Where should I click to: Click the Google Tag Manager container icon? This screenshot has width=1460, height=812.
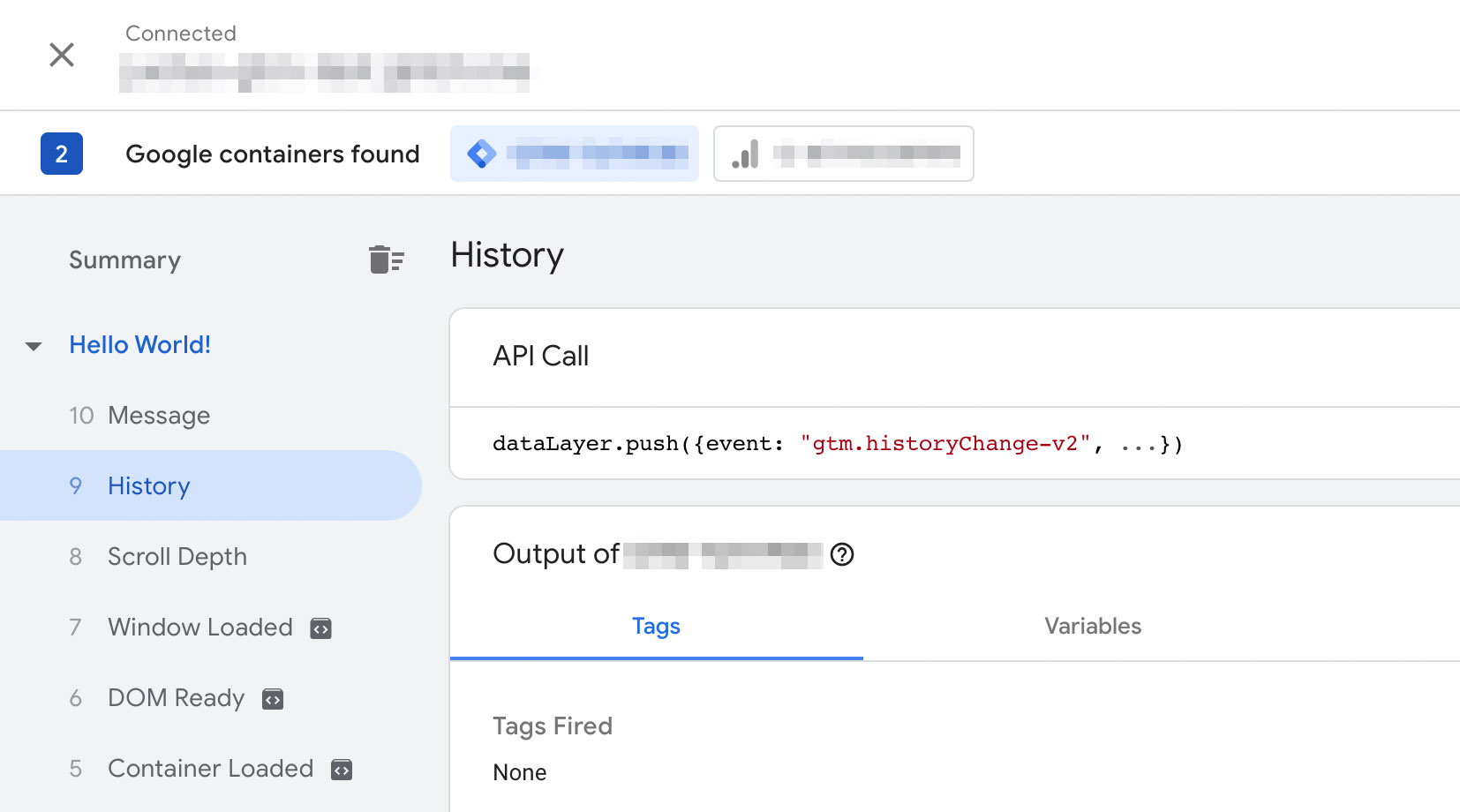click(482, 154)
